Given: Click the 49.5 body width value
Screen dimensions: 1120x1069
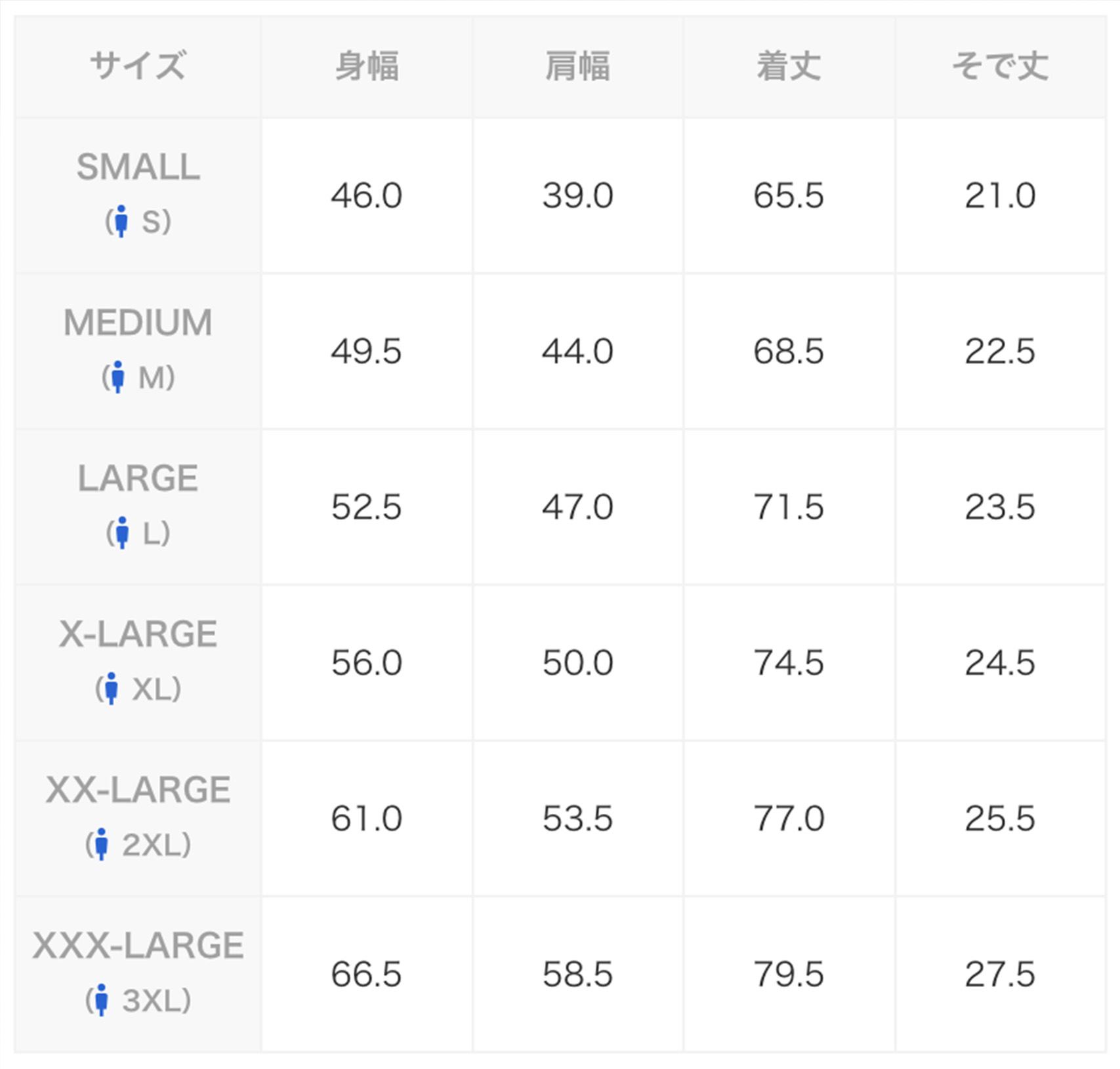Looking at the screenshot, I should point(366,352).
